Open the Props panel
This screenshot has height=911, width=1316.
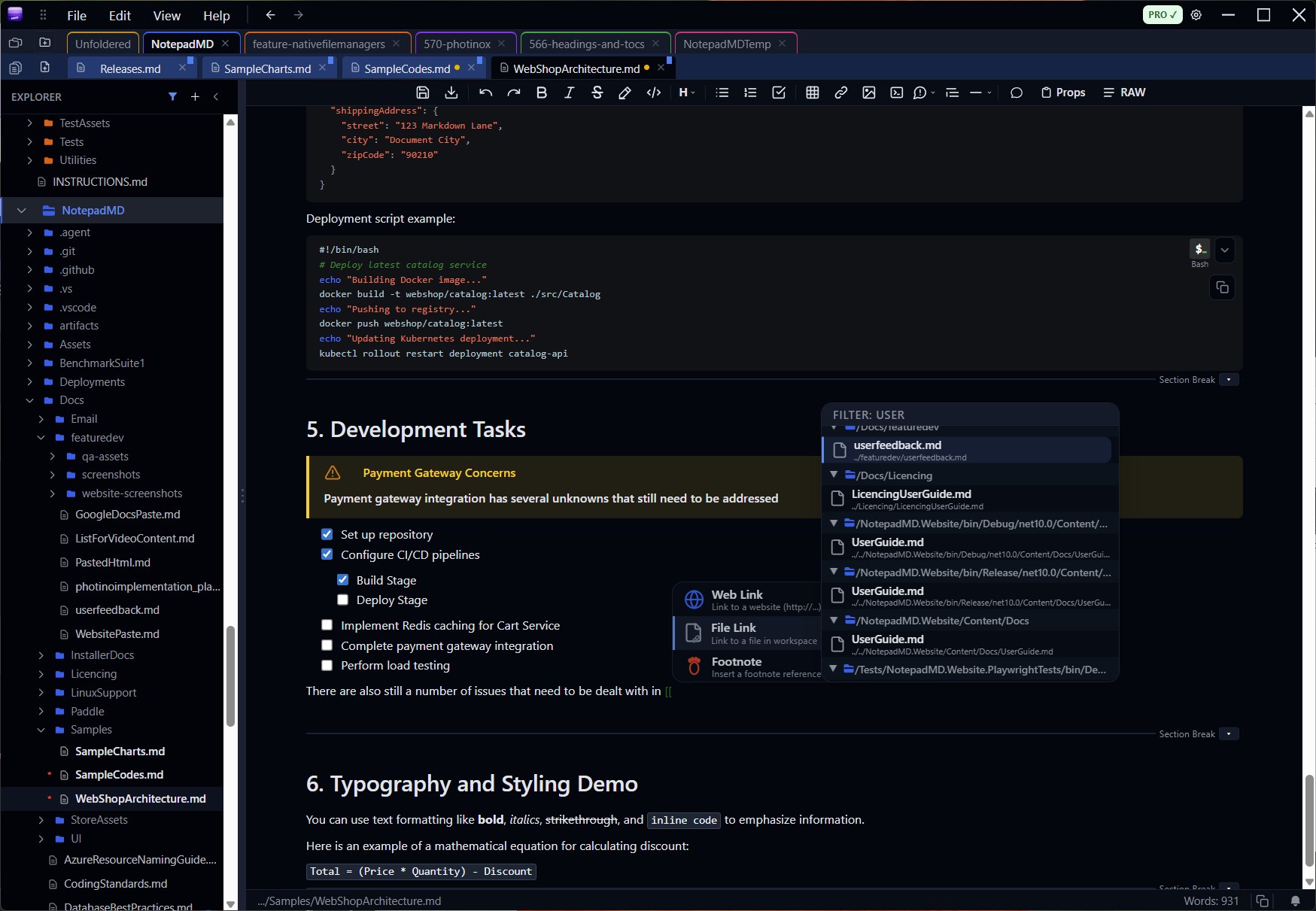(1062, 93)
